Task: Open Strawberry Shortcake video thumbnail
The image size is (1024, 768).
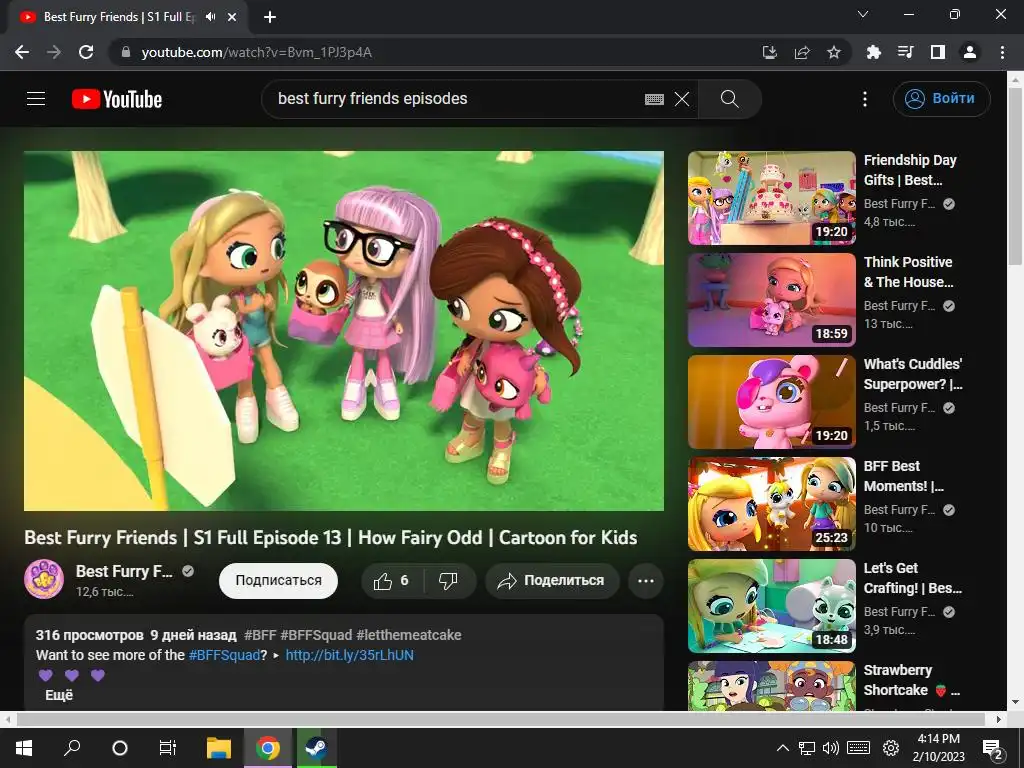Action: pyautogui.click(x=771, y=686)
